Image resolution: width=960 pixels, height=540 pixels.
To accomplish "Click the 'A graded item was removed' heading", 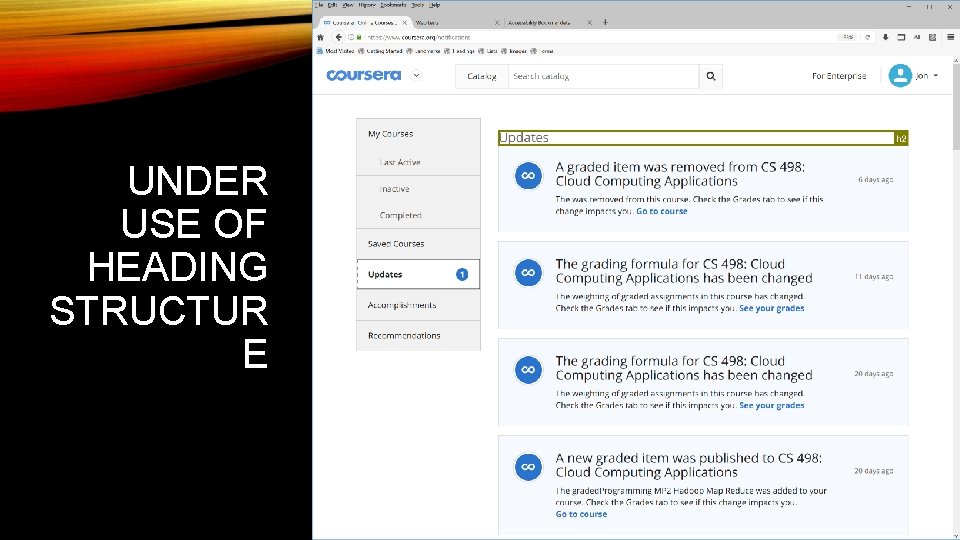I will (680, 174).
